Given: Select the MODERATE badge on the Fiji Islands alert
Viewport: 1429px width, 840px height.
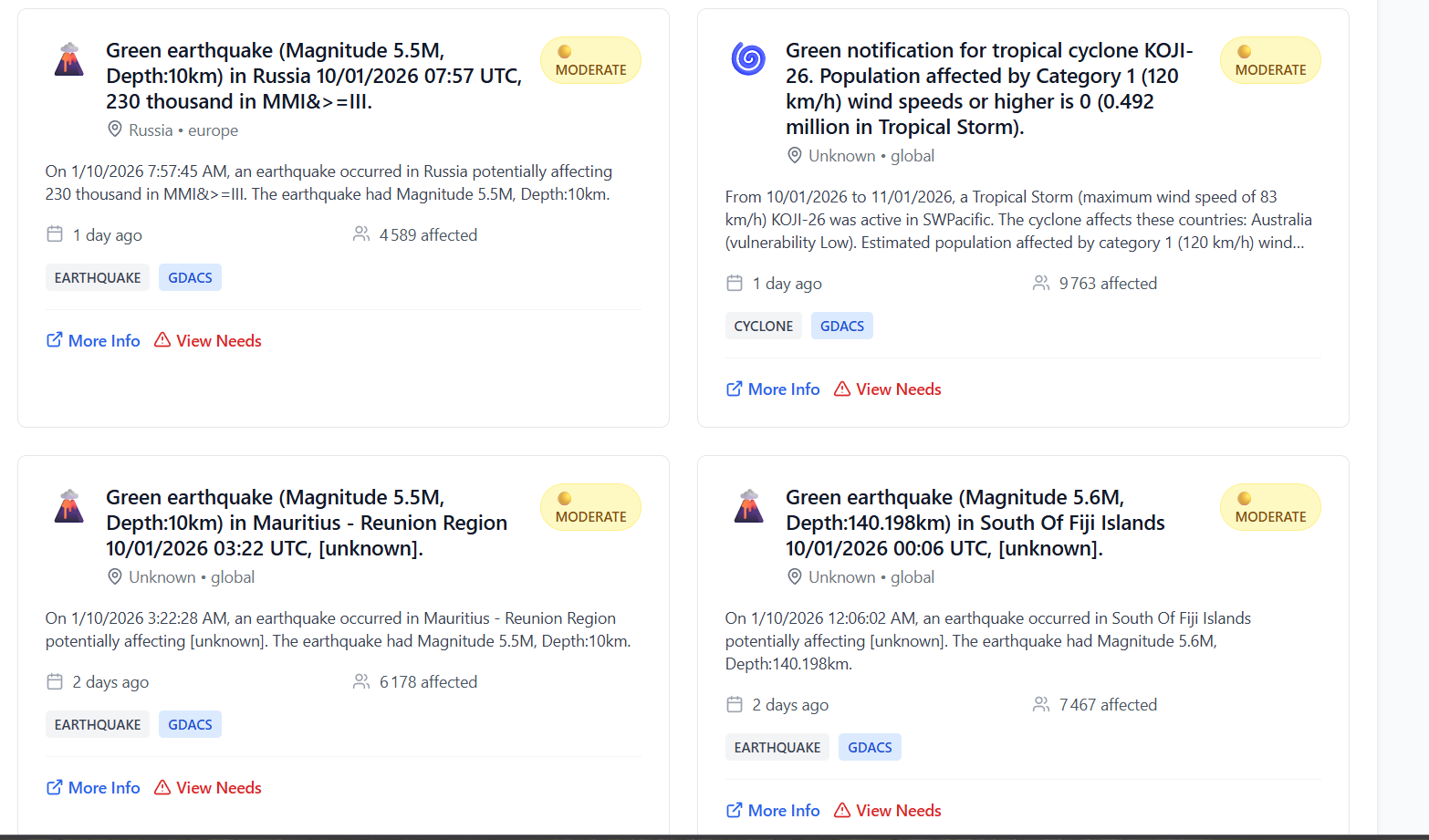Looking at the screenshot, I should click(x=1270, y=507).
